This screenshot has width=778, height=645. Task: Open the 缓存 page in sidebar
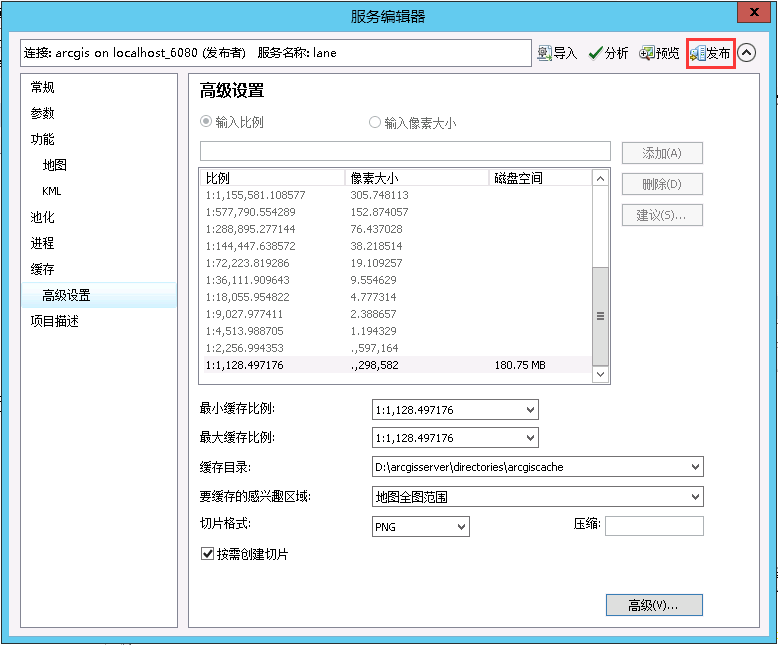[x=43, y=269]
